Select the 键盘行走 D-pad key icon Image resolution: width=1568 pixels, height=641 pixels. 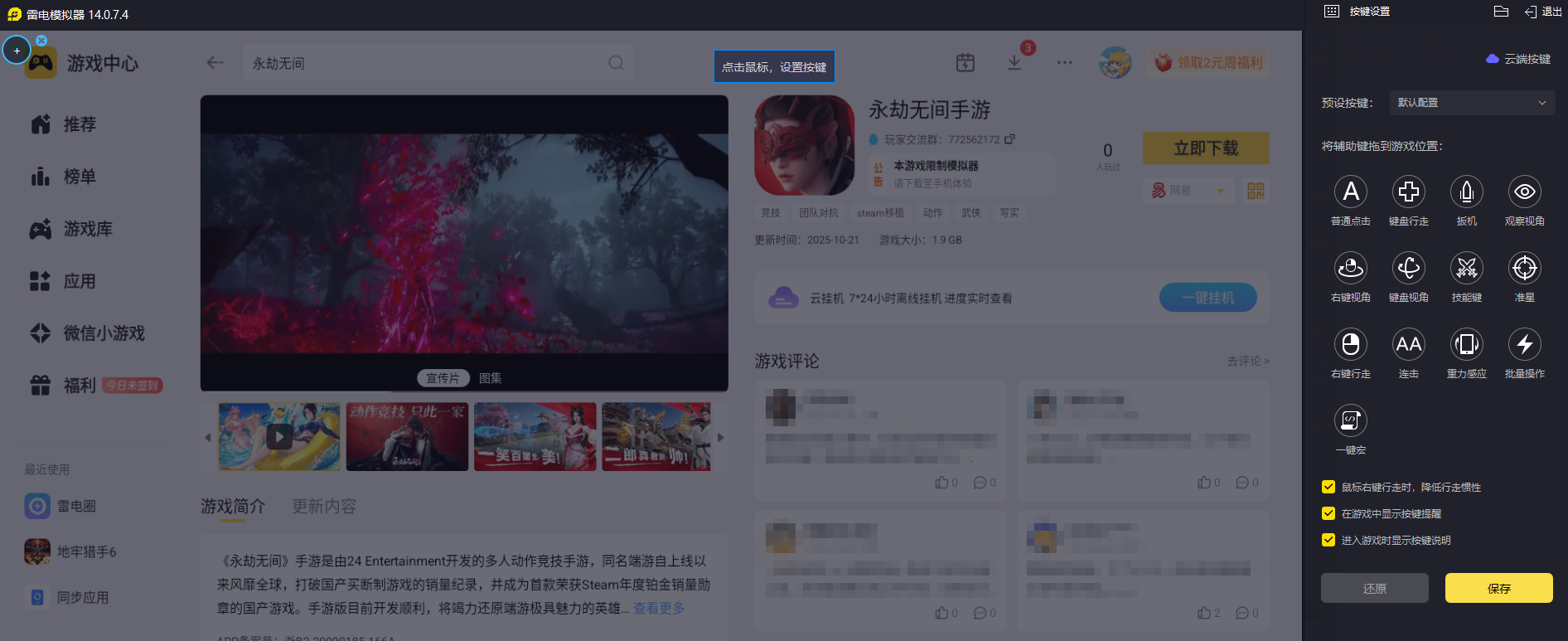[x=1409, y=192]
